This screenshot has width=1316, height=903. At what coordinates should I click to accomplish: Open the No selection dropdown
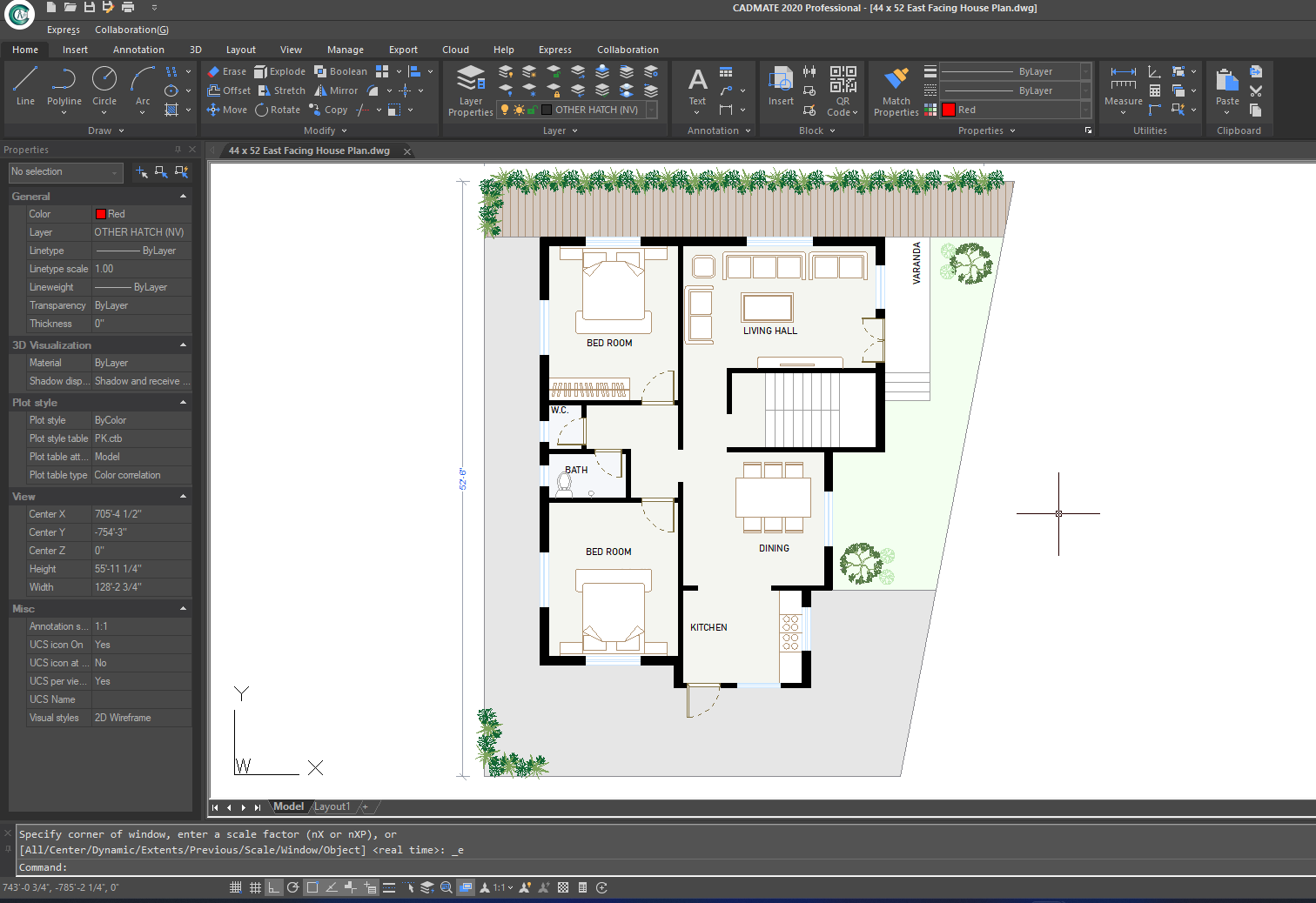point(66,172)
